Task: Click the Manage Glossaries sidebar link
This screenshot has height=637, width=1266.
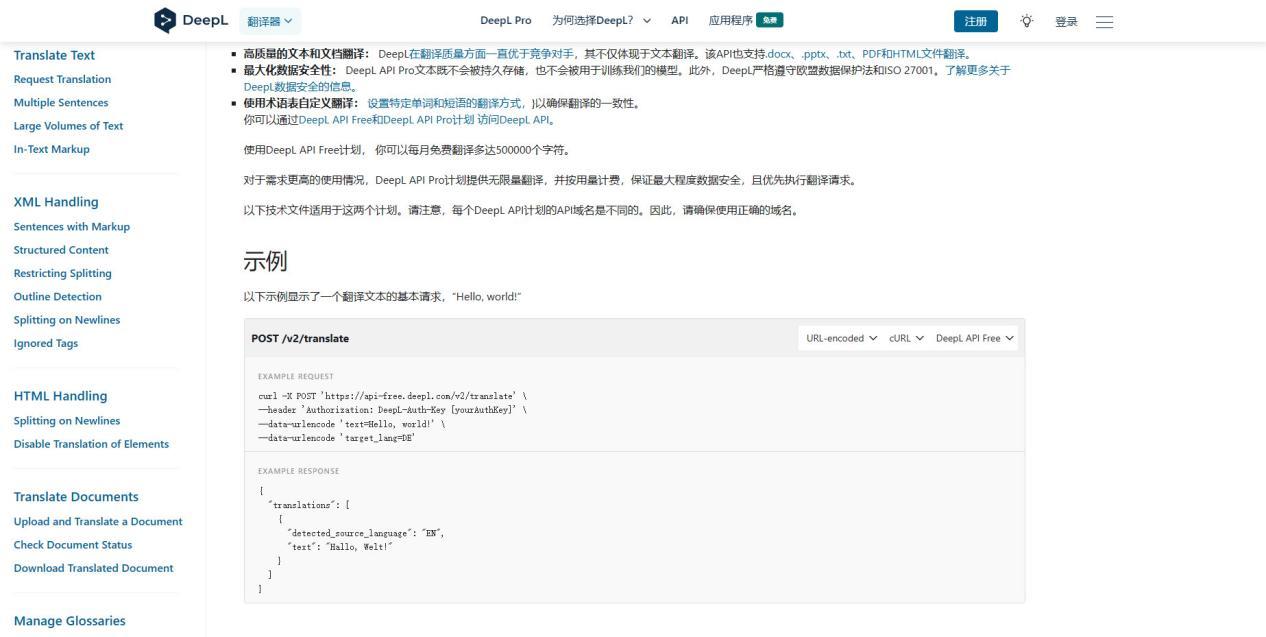Action: point(69,620)
